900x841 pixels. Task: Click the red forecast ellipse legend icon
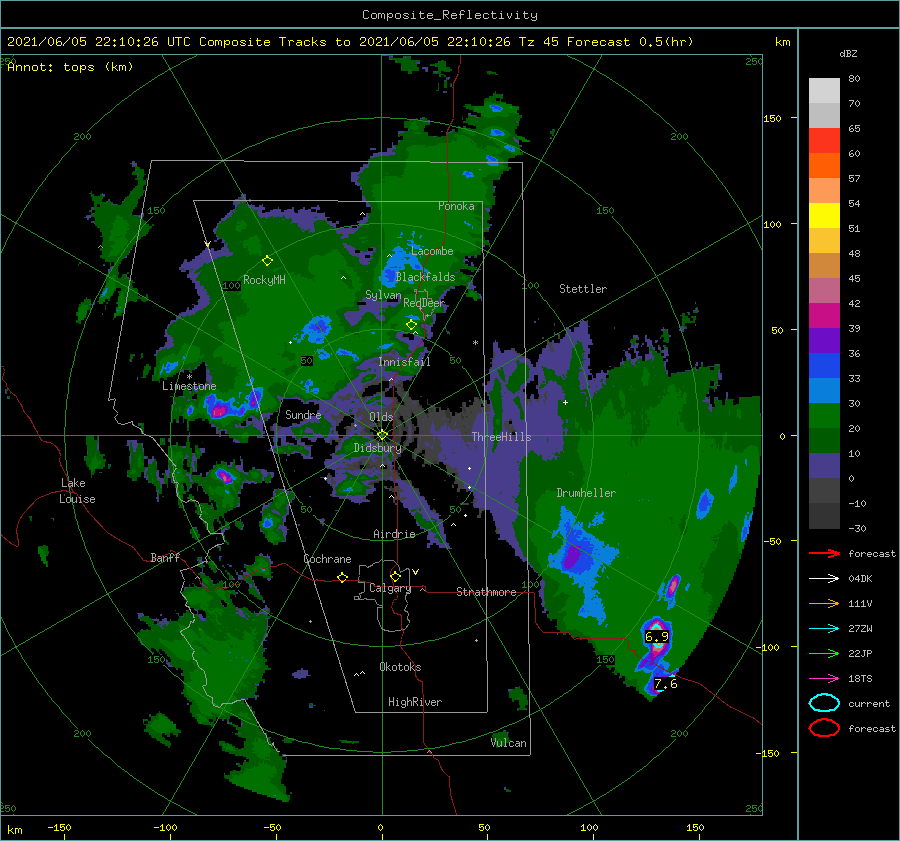[x=824, y=728]
